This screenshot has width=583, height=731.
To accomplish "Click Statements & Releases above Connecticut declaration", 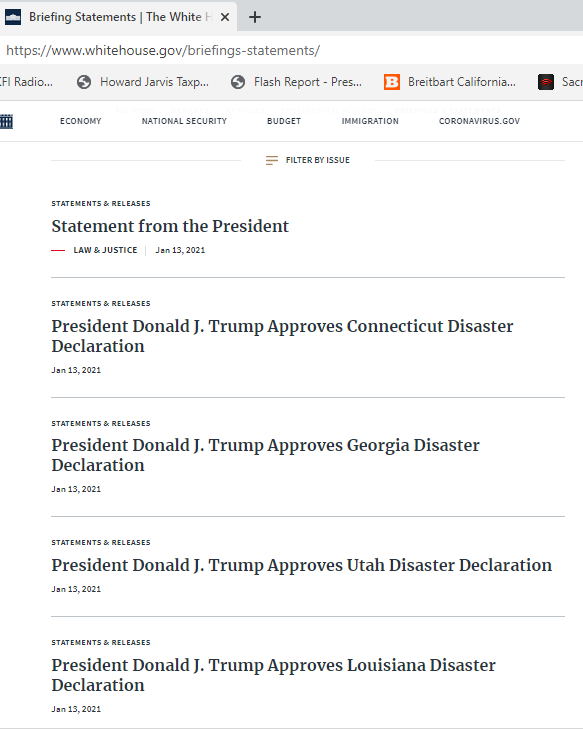I will tap(101, 303).
